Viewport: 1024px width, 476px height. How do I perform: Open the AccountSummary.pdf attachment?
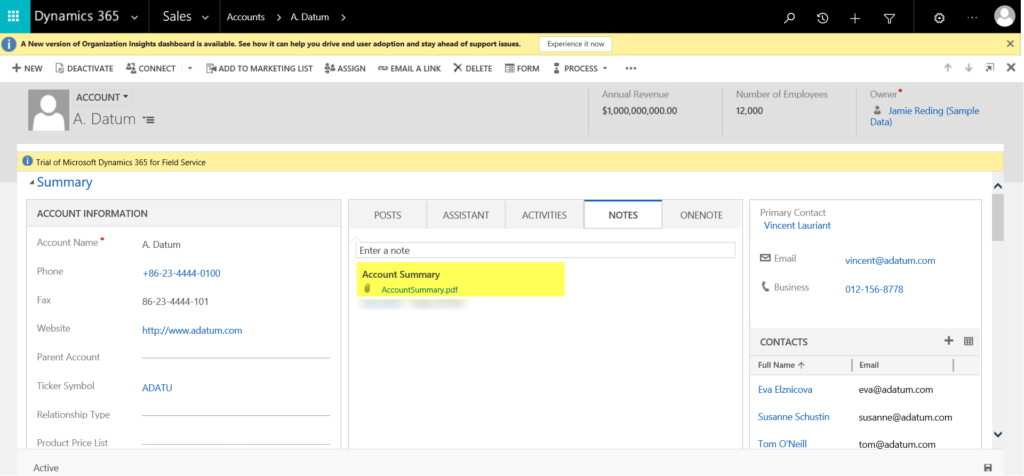[419, 290]
